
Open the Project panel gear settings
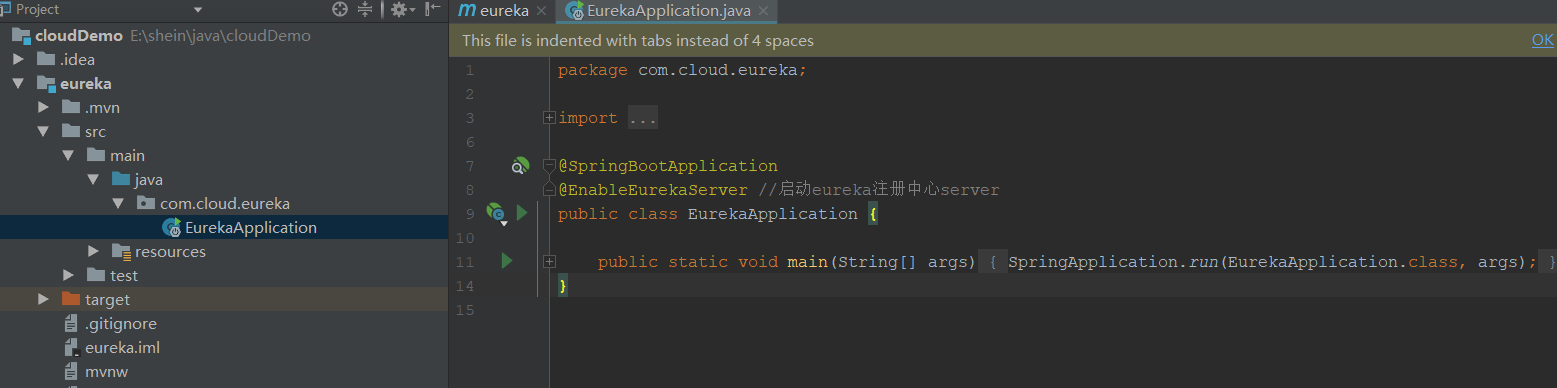pyautogui.click(x=402, y=9)
